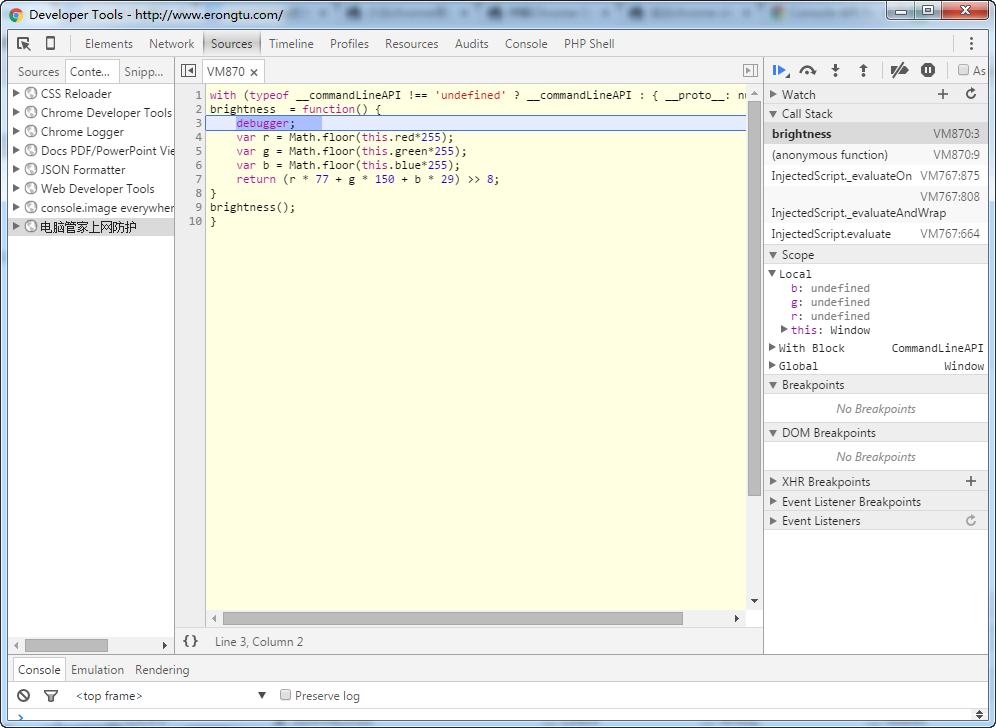This screenshot has width=996, height=728.
Task: Expand Event Listener Breakpoints section
Action: (x=773, y=502)
